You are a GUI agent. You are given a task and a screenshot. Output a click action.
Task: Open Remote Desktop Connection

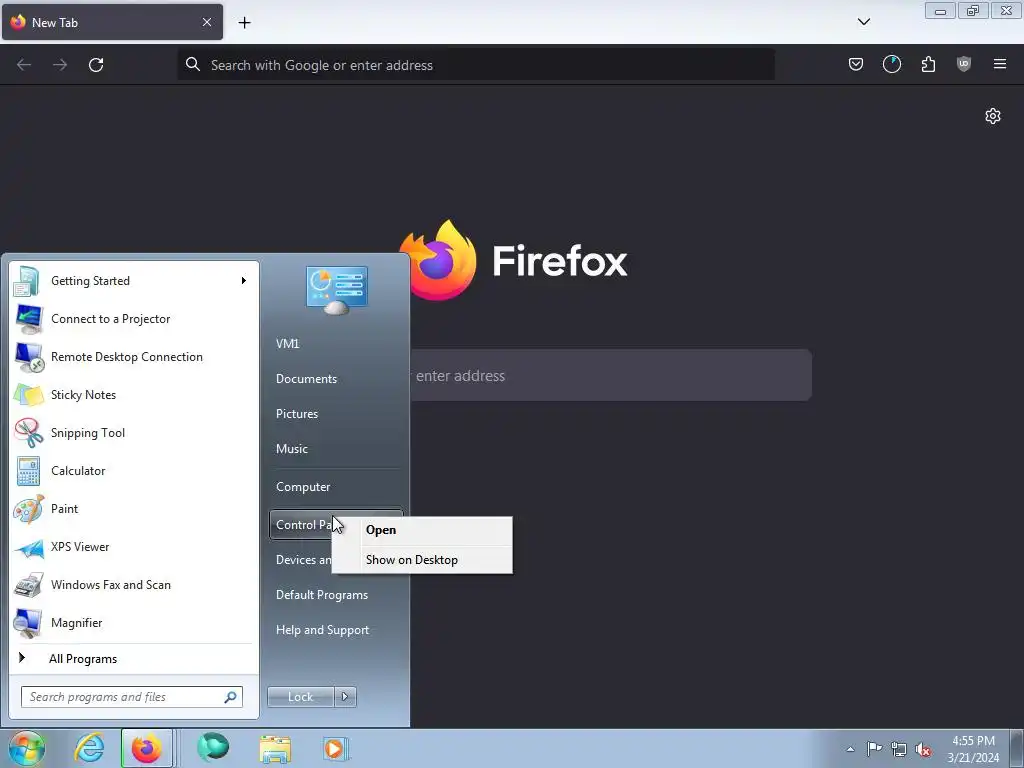[134, 357]
